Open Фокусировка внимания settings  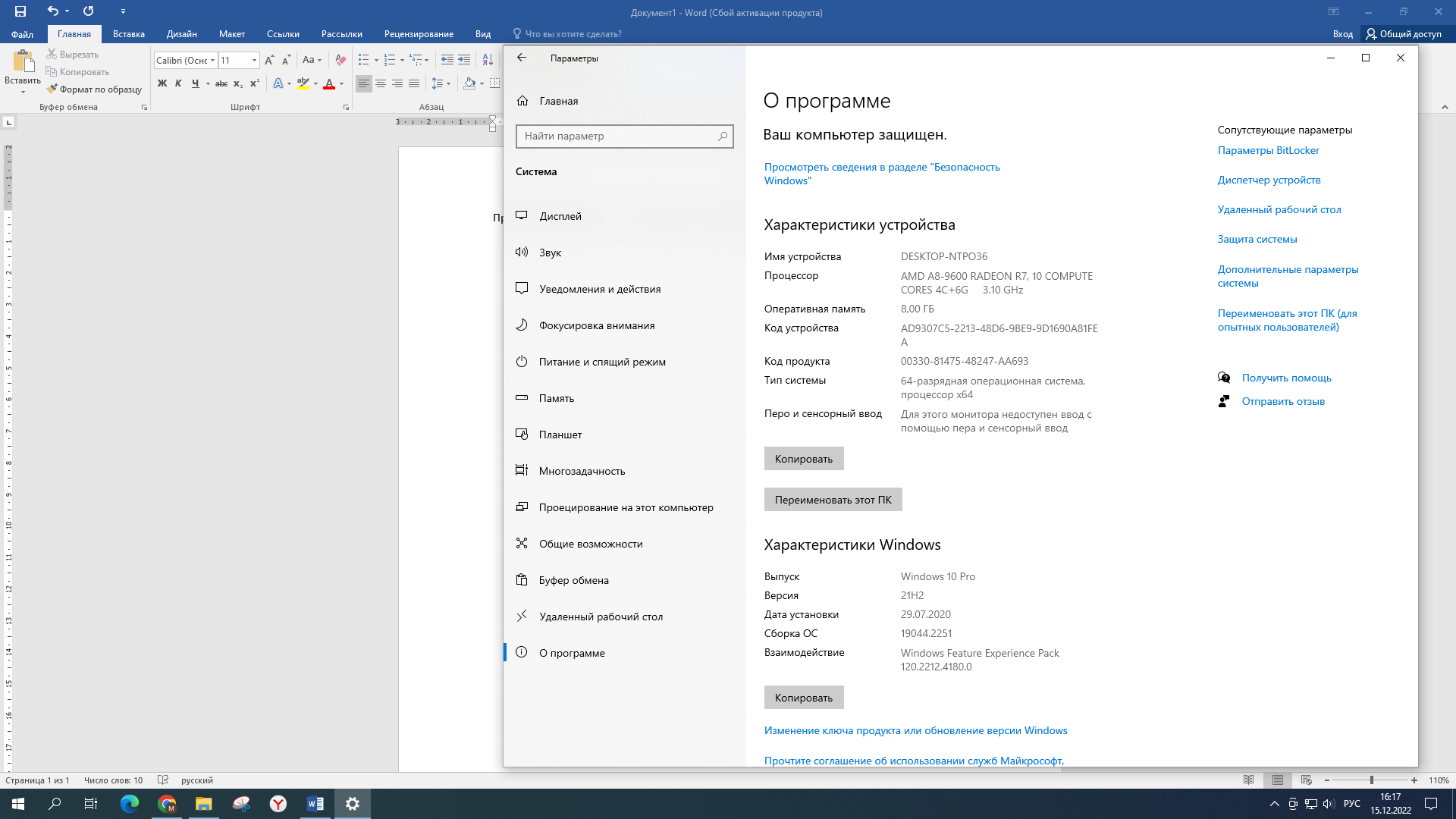click(x=625, y=325)
